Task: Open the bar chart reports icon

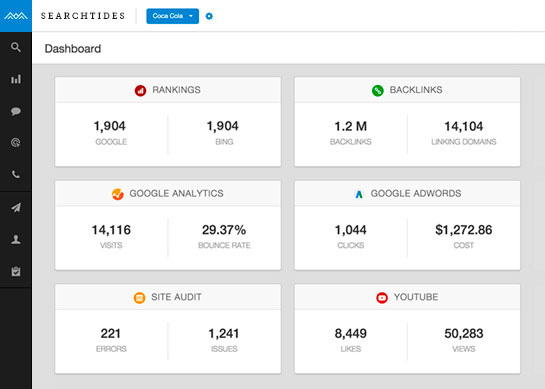Action: 16,79
